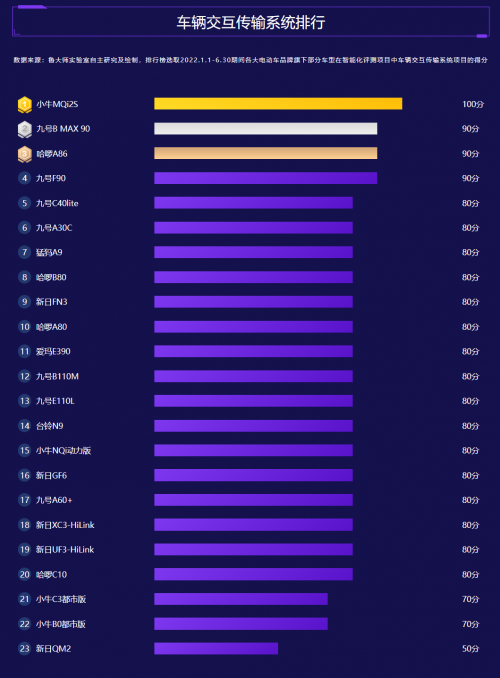Click the 新日XC3-HiLink model label
This screenshot has height=678, width=500.
[x=65, y=525]
